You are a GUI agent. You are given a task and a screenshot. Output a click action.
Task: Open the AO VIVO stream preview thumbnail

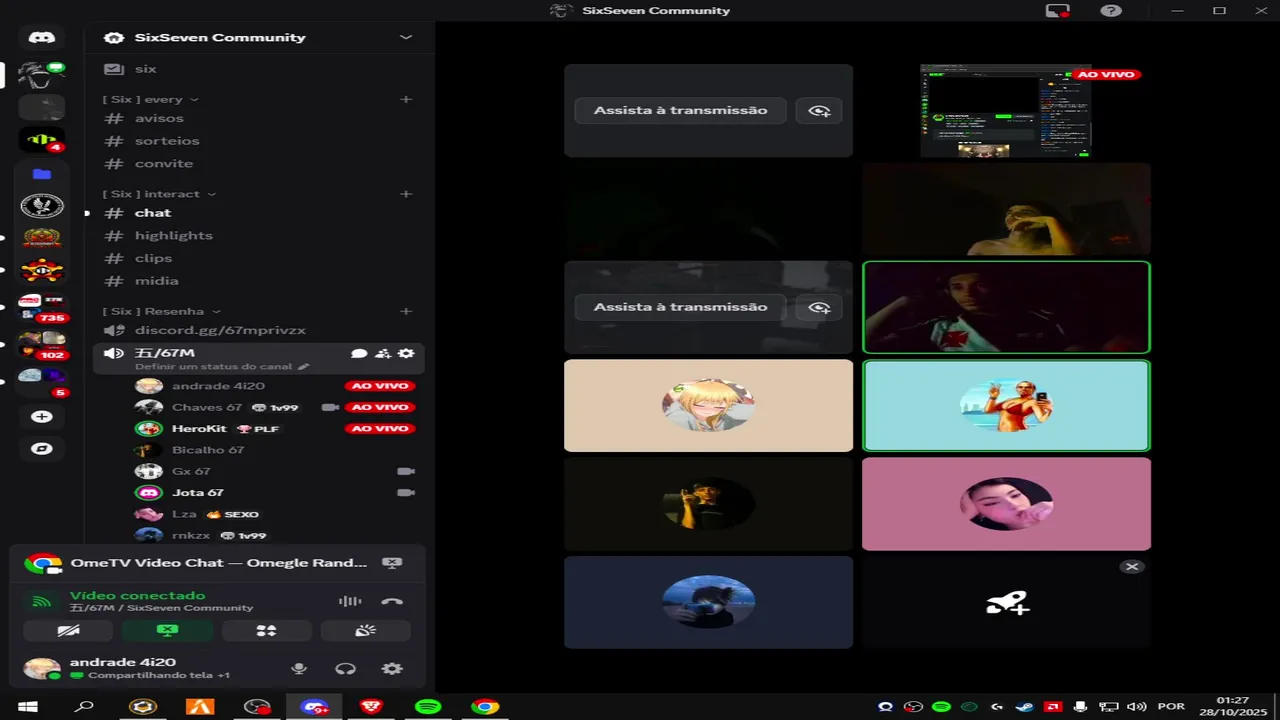click(x=1006, y=111)
